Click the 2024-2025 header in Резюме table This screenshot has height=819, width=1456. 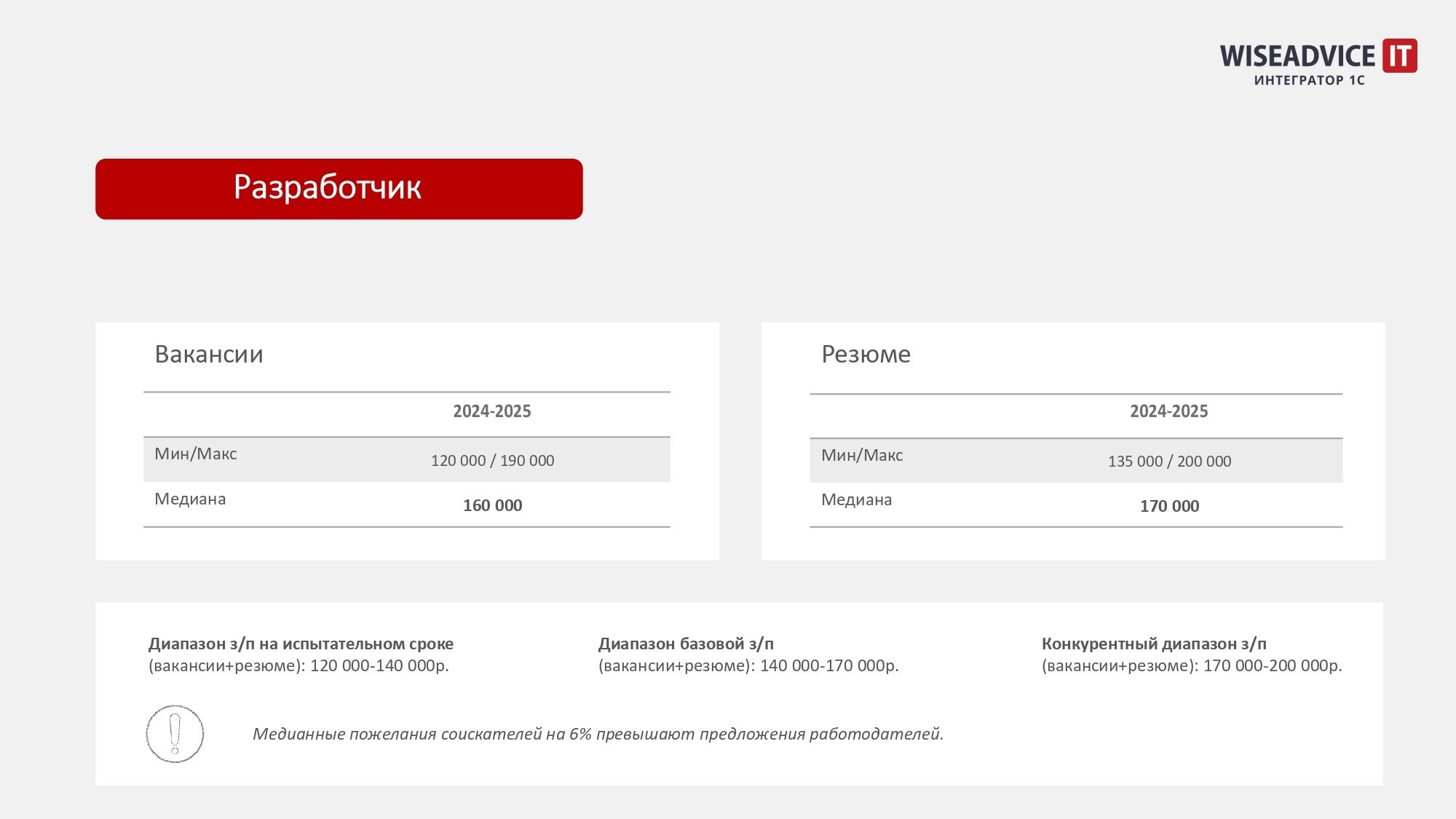[x=1169, y=411]
